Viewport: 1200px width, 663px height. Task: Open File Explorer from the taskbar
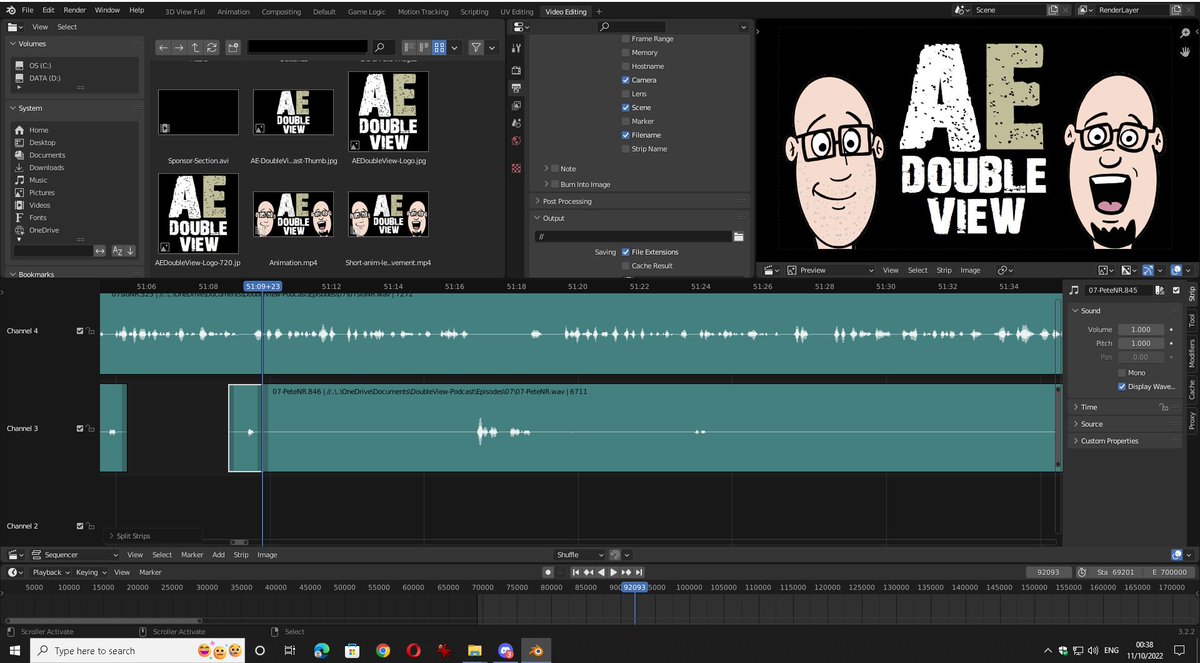click(x=476, y=650)
